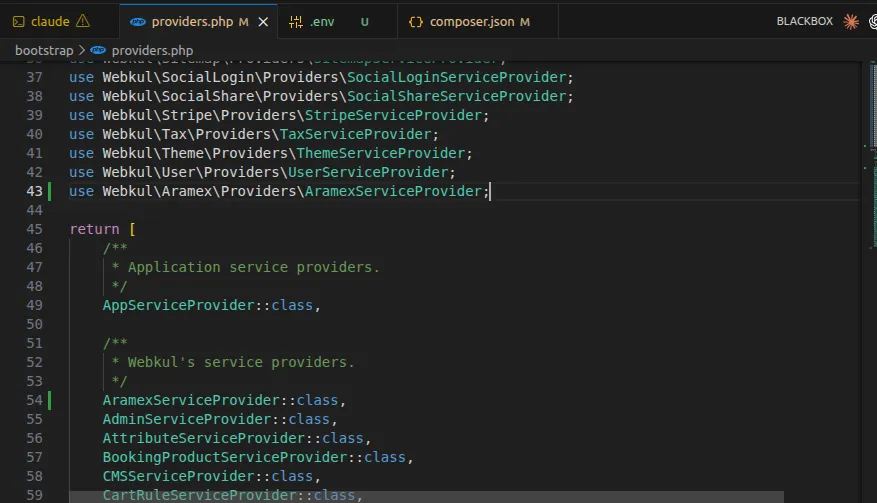Image resolution: width=877 pixels, height=503 pixels.
Task: Click ThemeServiceProvider on line 41
Action: (x=381, y=153)
